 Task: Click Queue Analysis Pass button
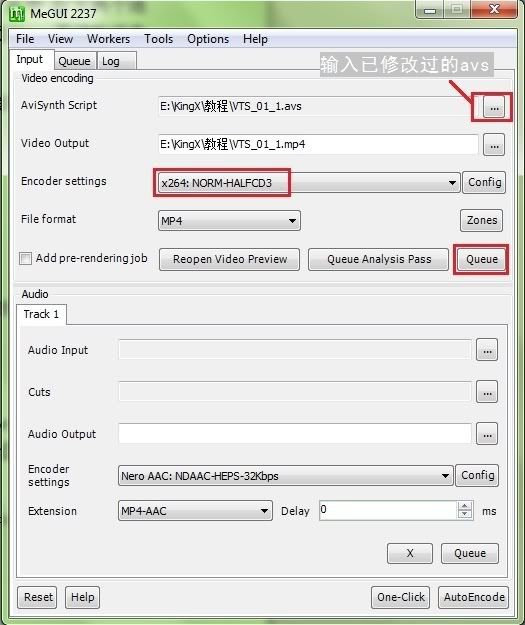[x=379, y=259]
